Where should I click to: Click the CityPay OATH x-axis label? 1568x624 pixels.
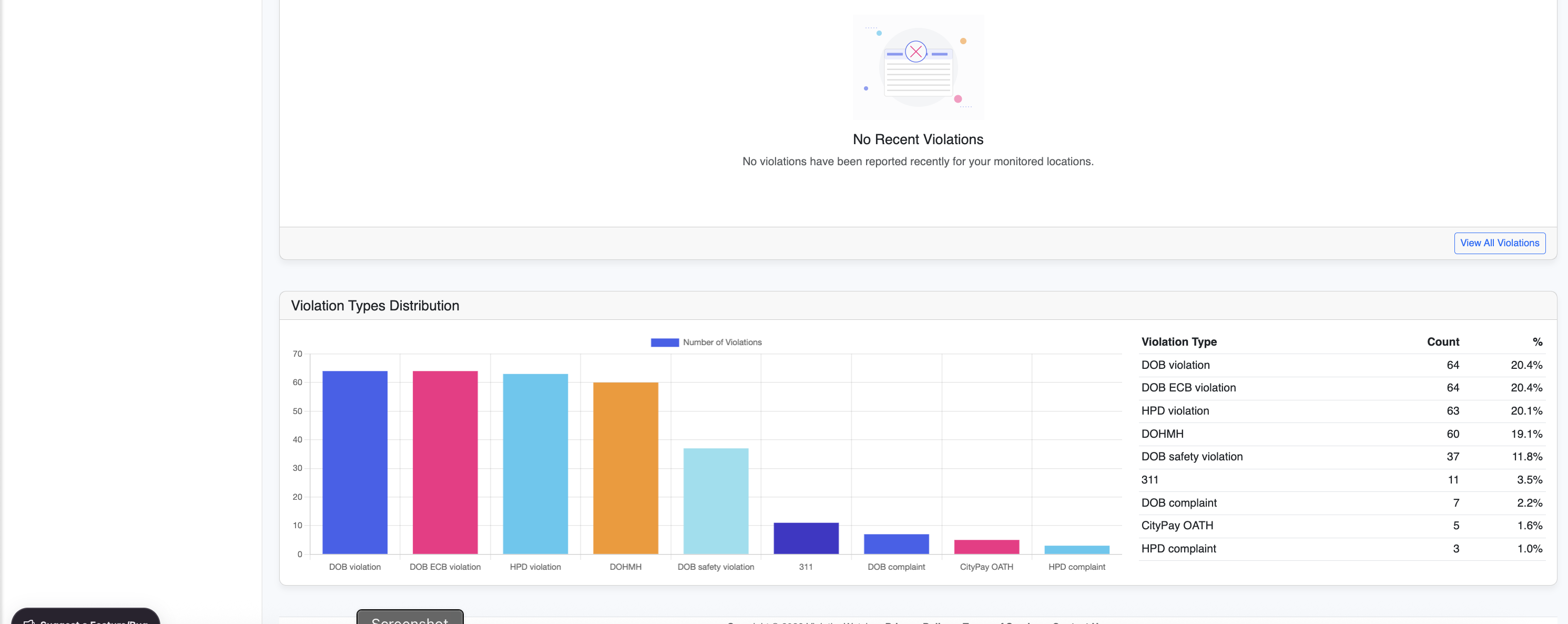point(986,567)
